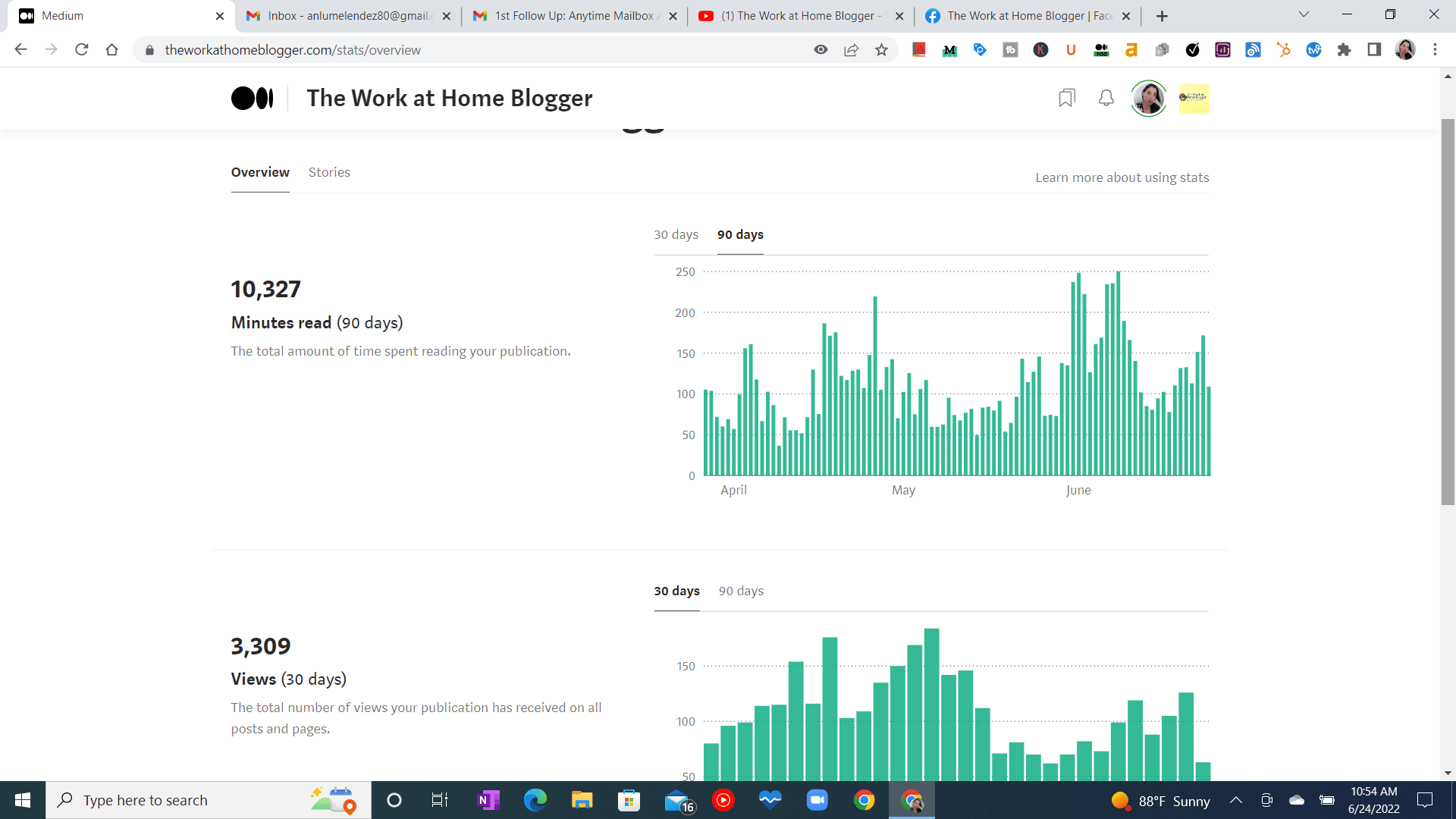Open the green M Medium extension
The height and width of the screenshot is (819, 1456).
[x=949, y=50]
